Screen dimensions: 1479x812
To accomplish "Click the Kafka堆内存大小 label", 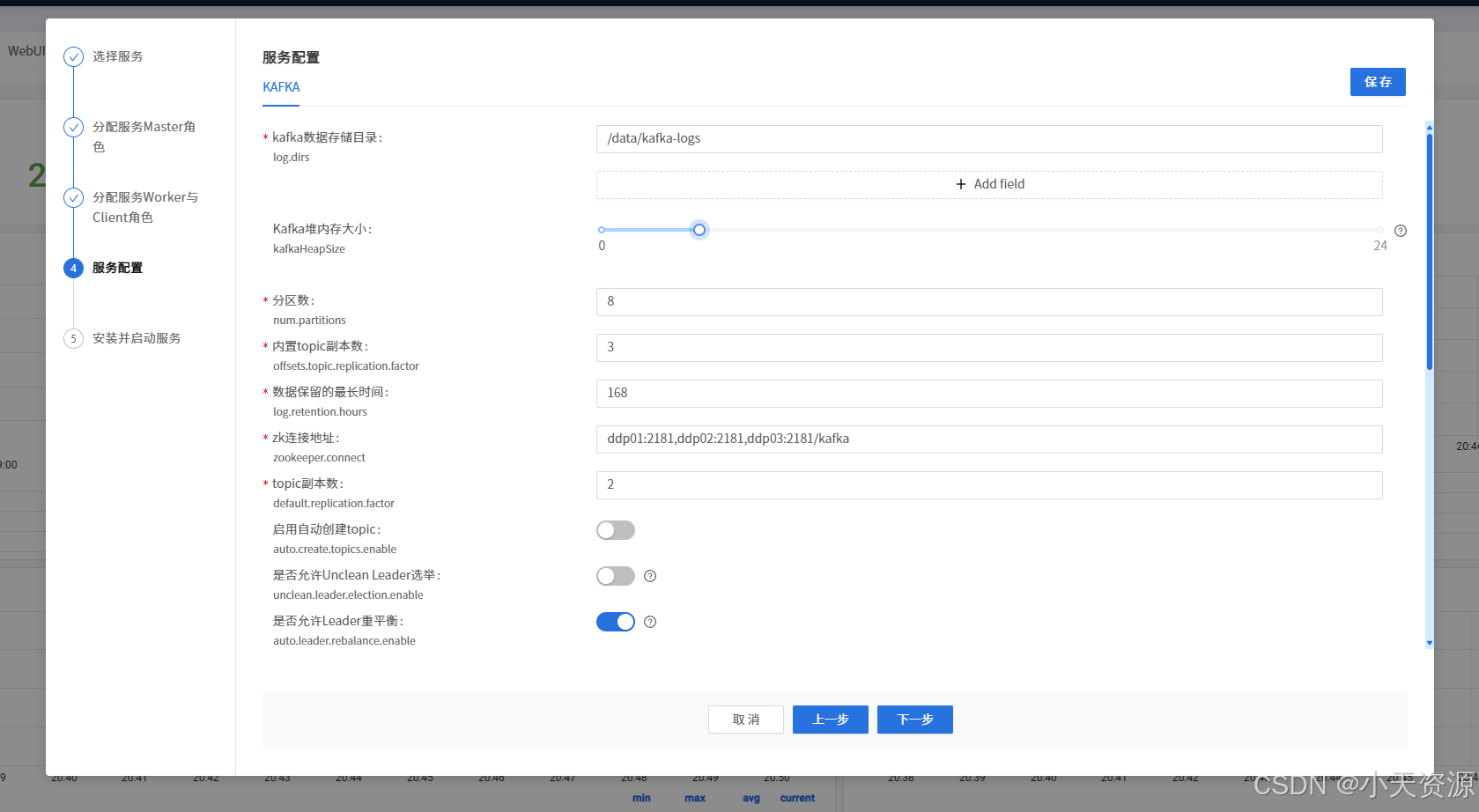I will click(322, 229).
